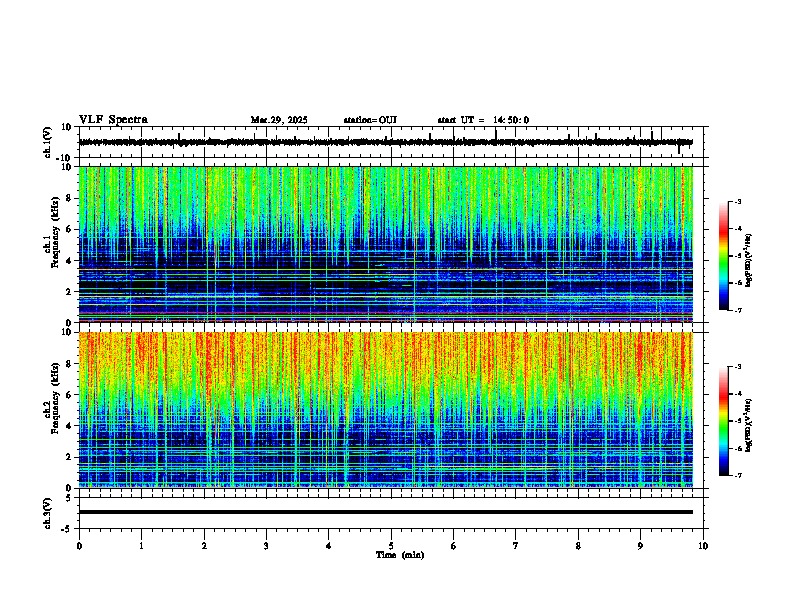Click the -7 label on ch.1 colorbar
The width and height of the screenshot is (792, 612).
point(738,310)
